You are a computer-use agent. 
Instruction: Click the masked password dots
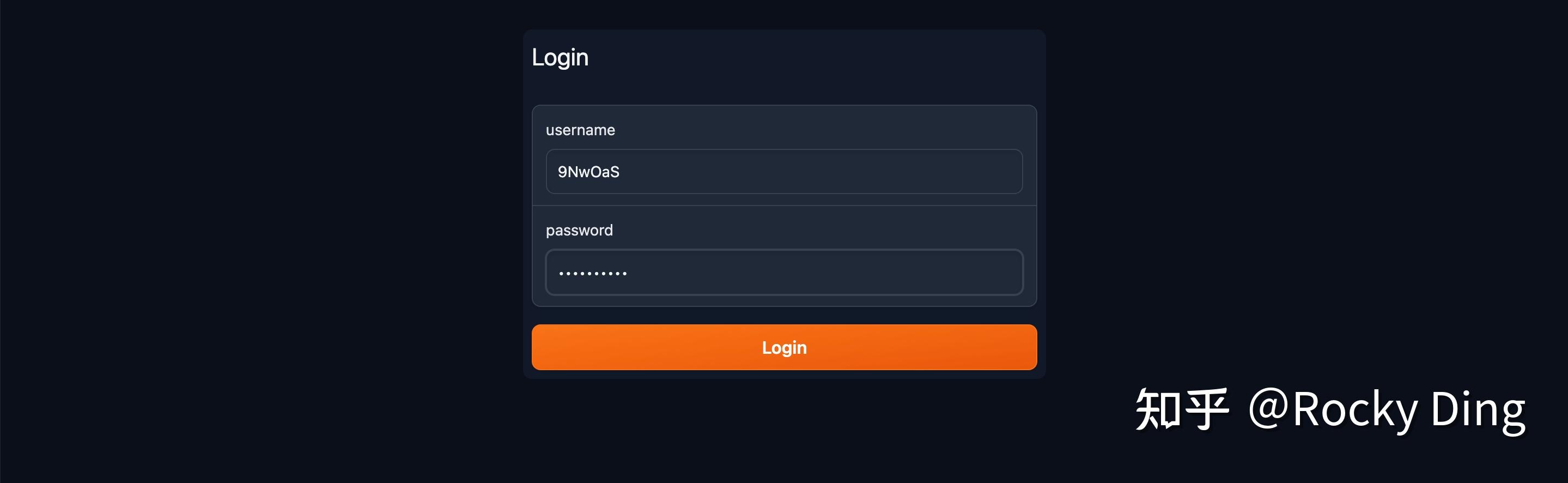[592, 274]
